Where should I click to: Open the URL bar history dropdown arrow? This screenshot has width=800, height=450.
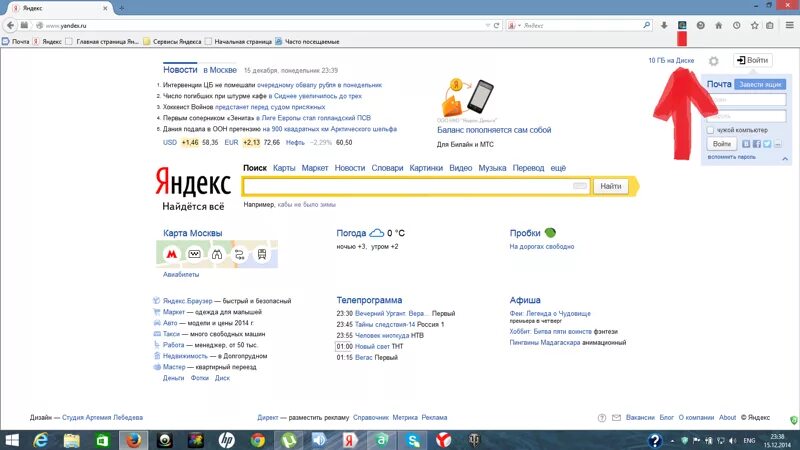[488, 25]
